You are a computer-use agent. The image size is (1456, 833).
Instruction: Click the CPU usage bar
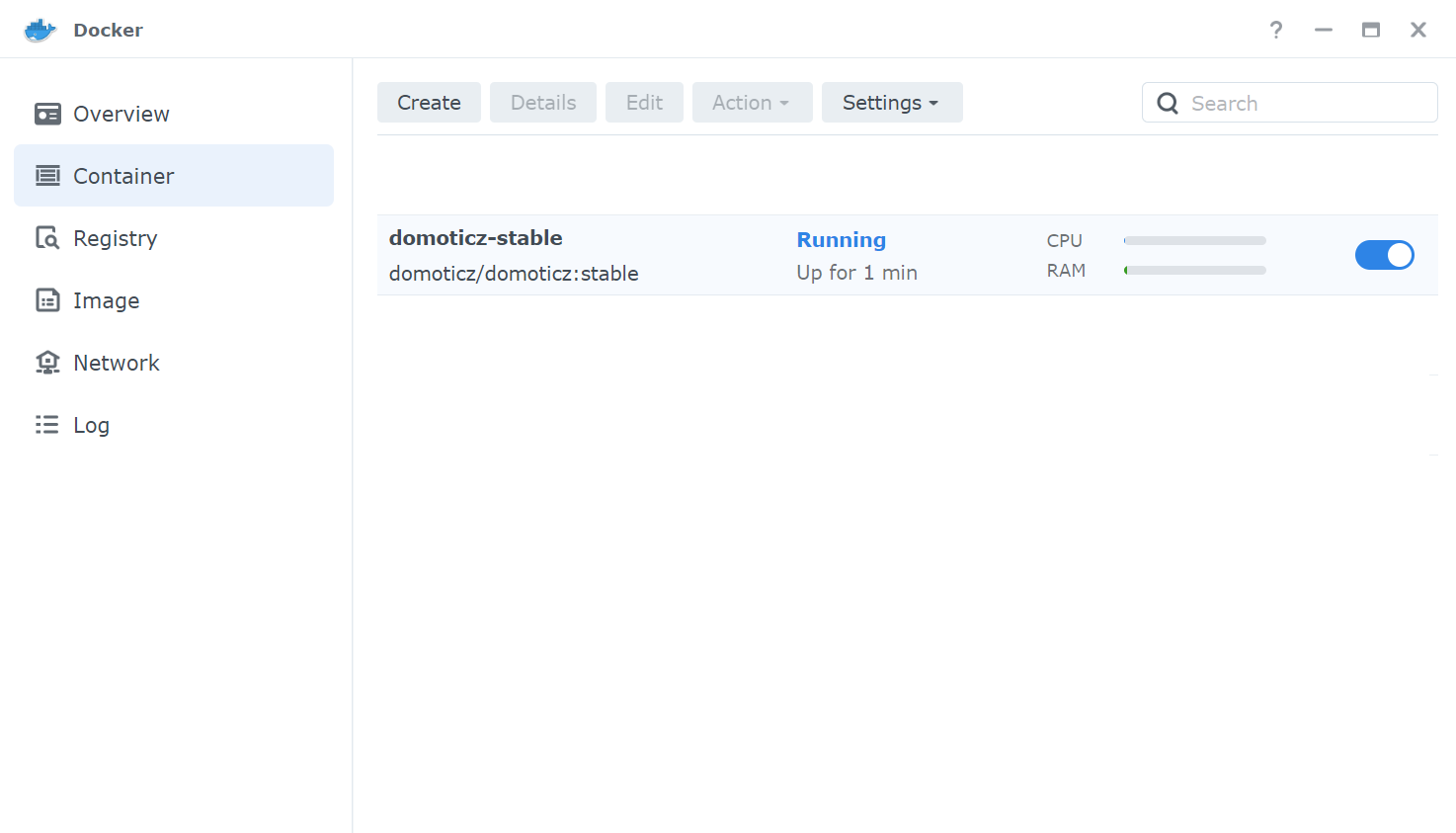pyautogui.click(x=1195, y=240)
